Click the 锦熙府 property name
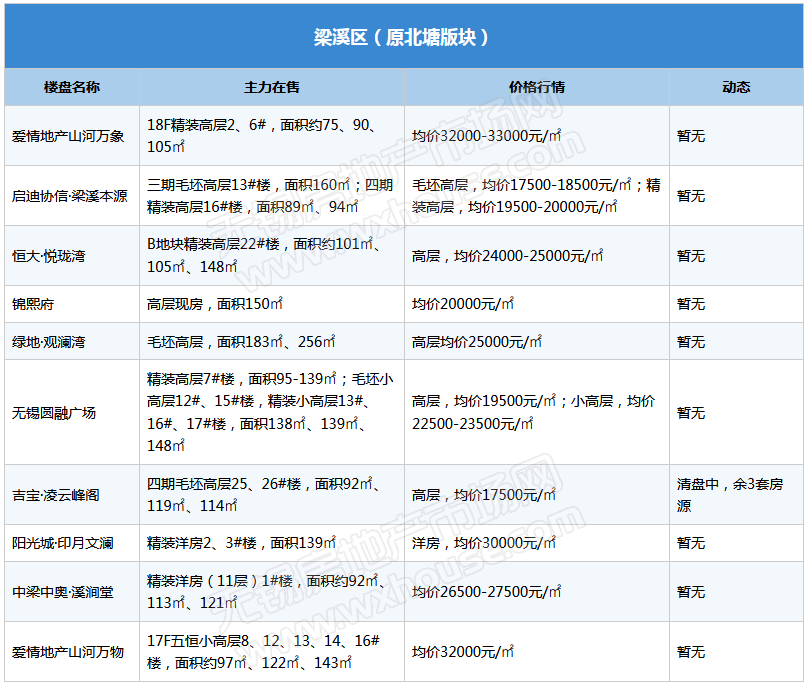This screenshot has width=808, height=685. click(33, 304)
